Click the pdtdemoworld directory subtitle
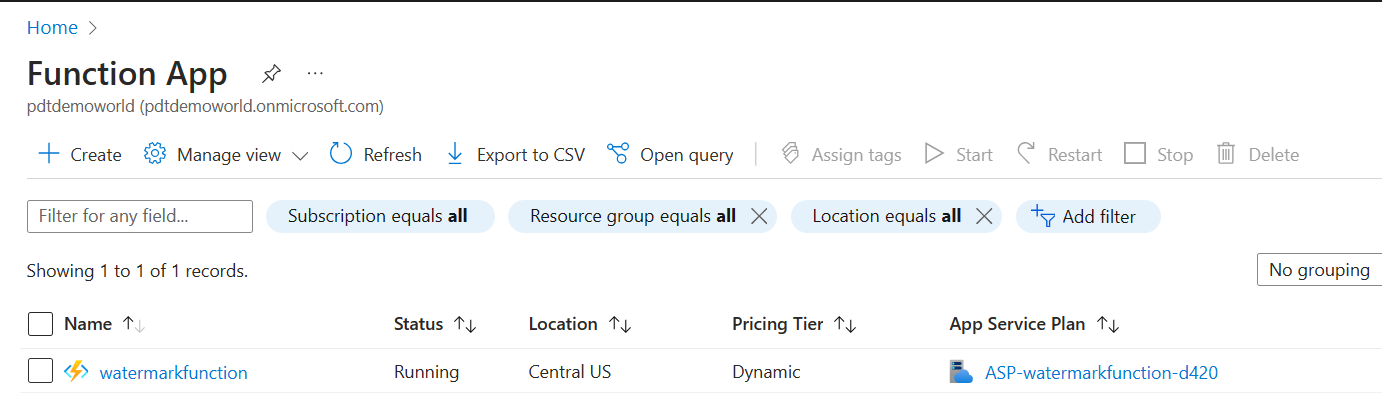The image size is (1382, 410). tap(205, 106)
